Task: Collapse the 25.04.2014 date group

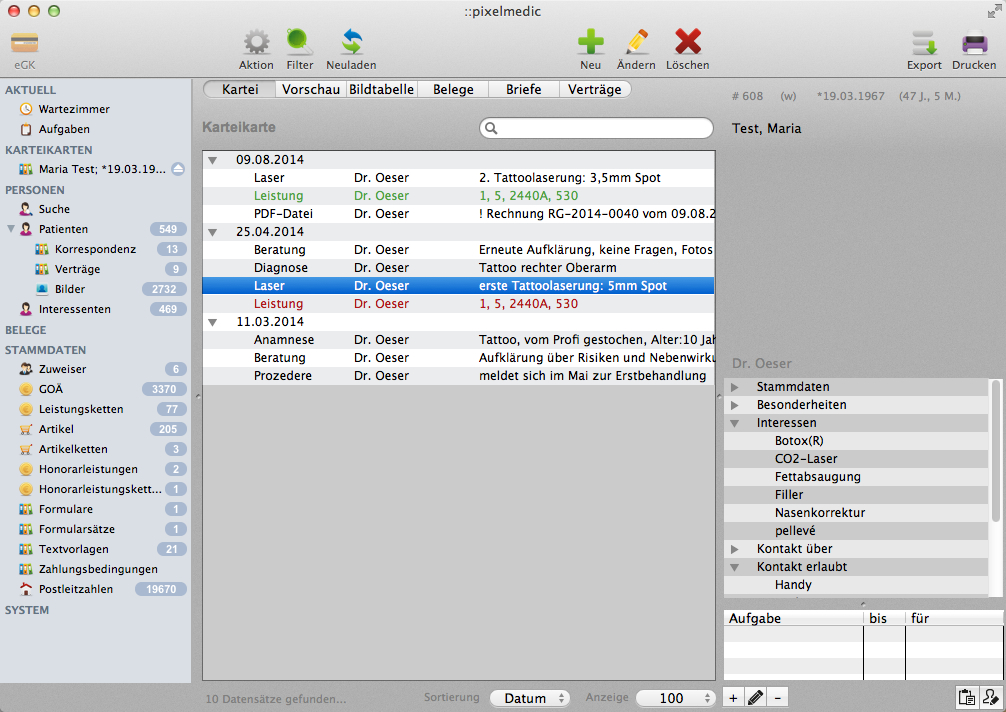Action: [x=212, y=232]
